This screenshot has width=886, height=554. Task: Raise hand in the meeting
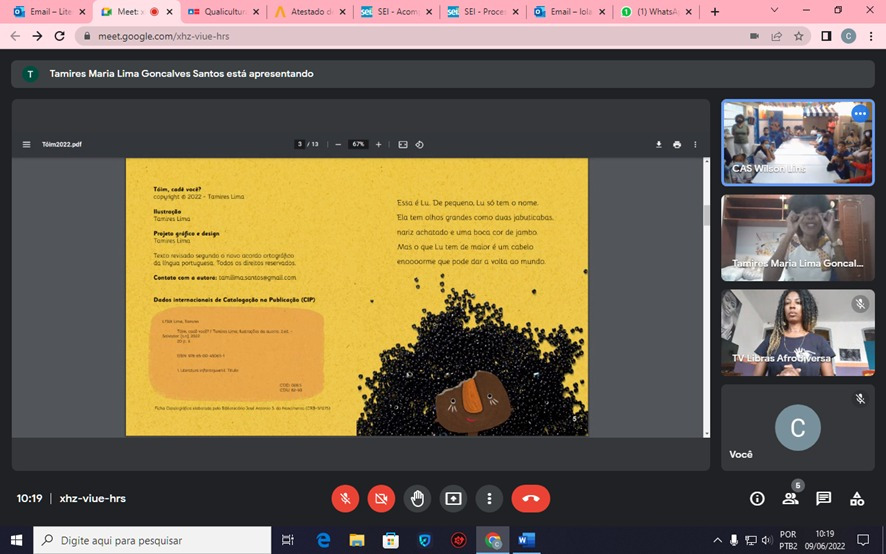pyautogui.click(x=417, y=499)
